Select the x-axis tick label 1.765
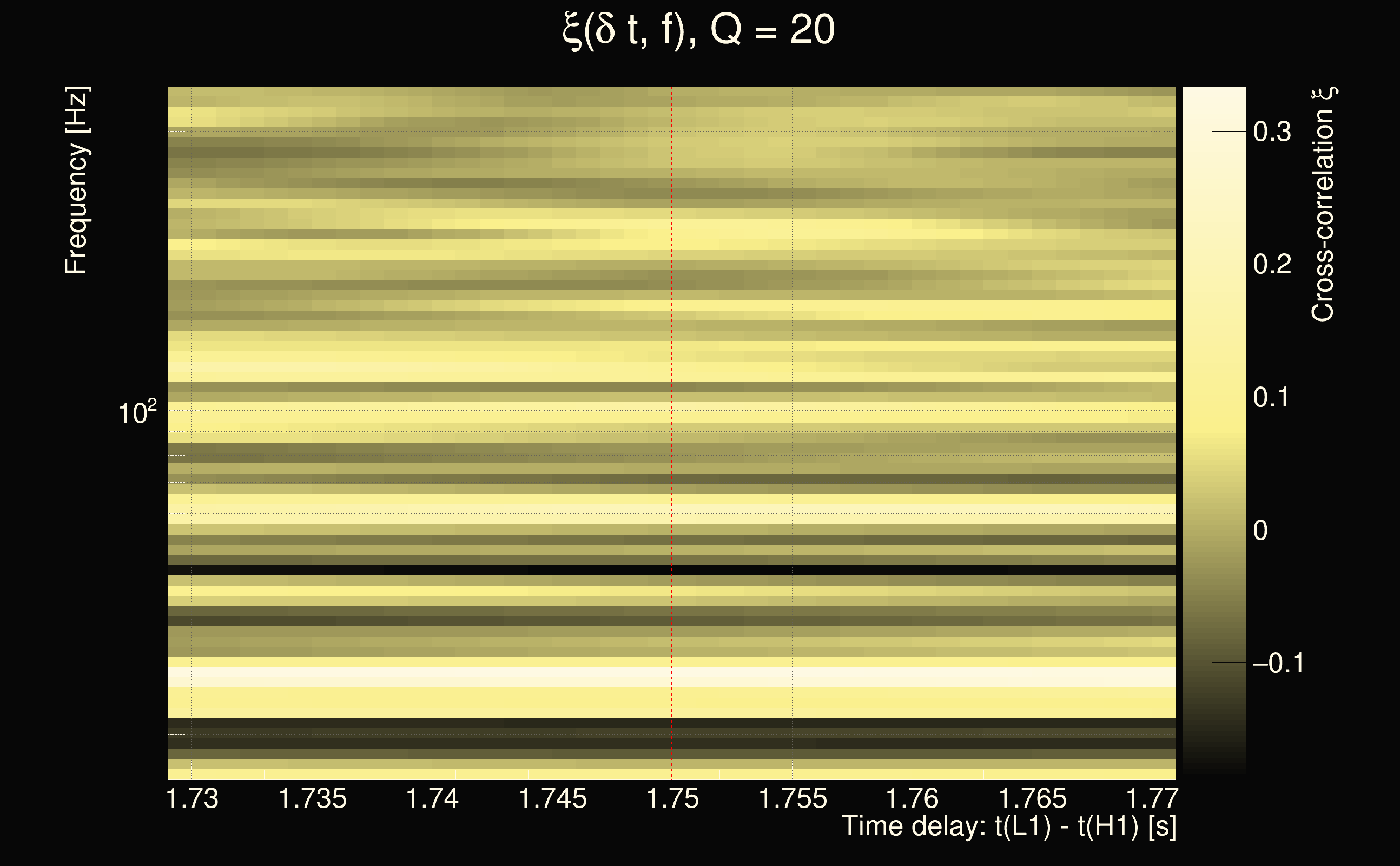 (1033, 798)
